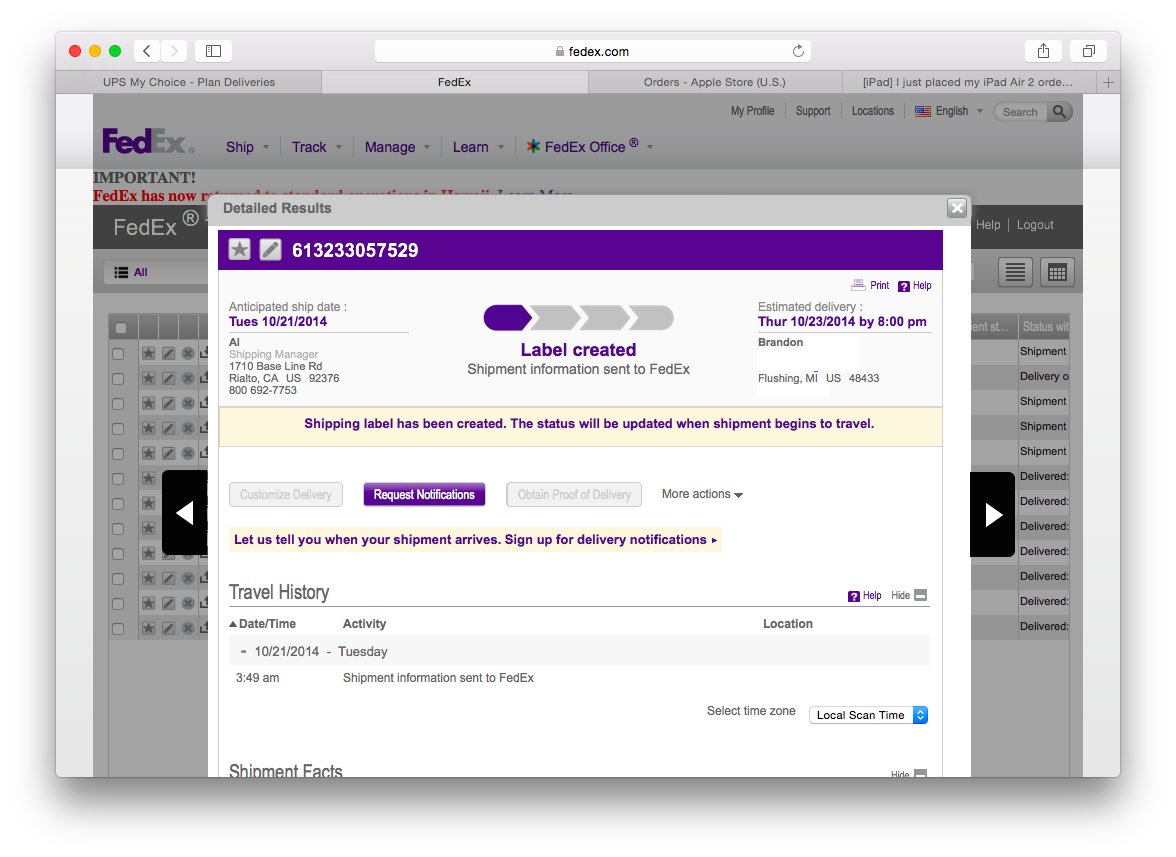Screen dimensions: 1176x857
Task: Go to previous shipment with left arrow
Action: (x=184, y=513)
